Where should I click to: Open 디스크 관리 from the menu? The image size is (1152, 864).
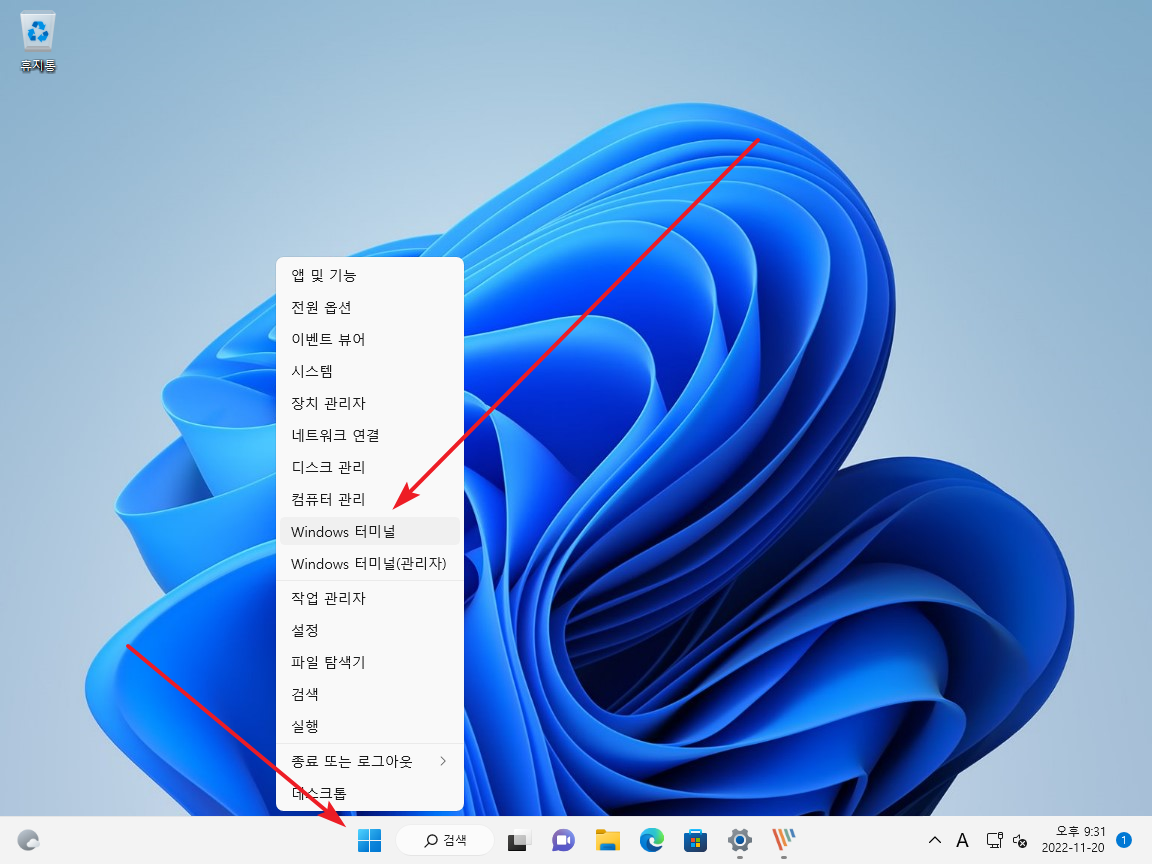[x=370, y=467]
